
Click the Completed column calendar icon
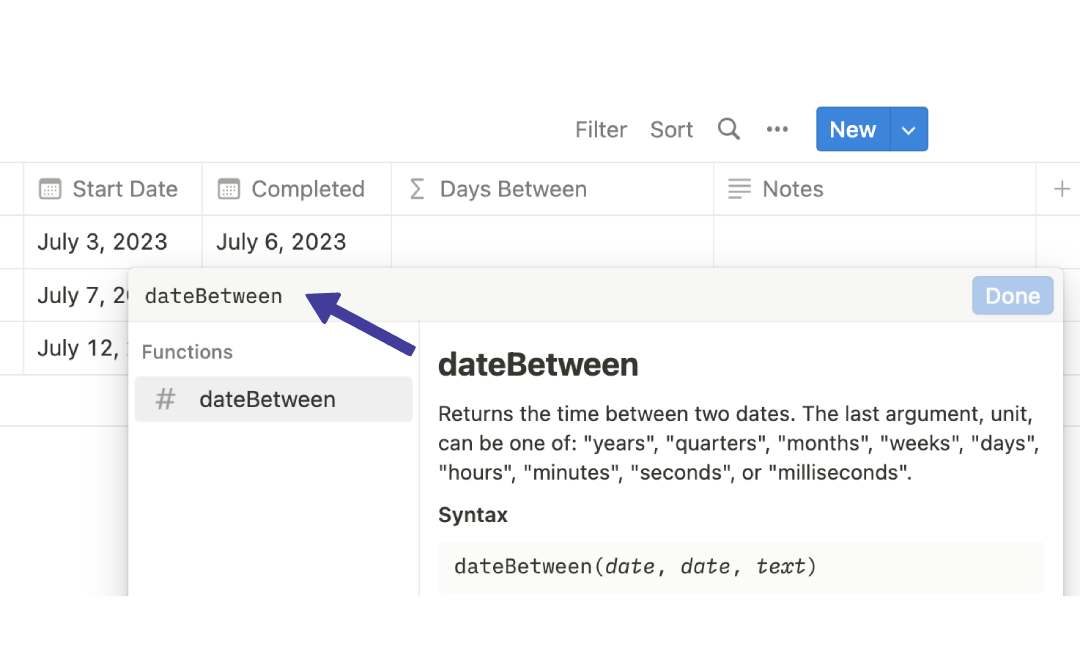tap(229, 189)
